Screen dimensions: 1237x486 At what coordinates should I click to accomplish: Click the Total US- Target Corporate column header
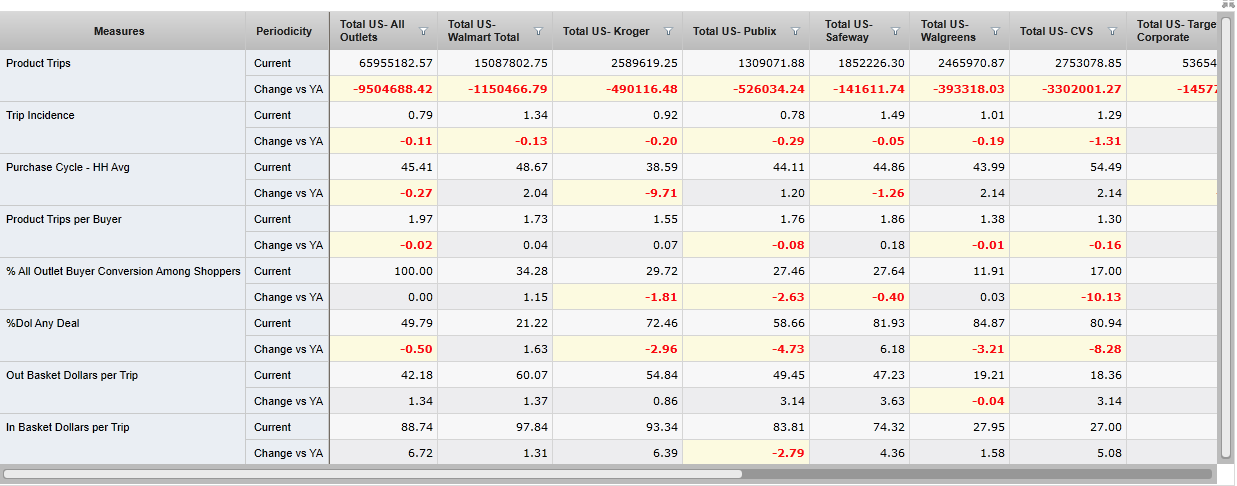click(x=1175, y=31)
